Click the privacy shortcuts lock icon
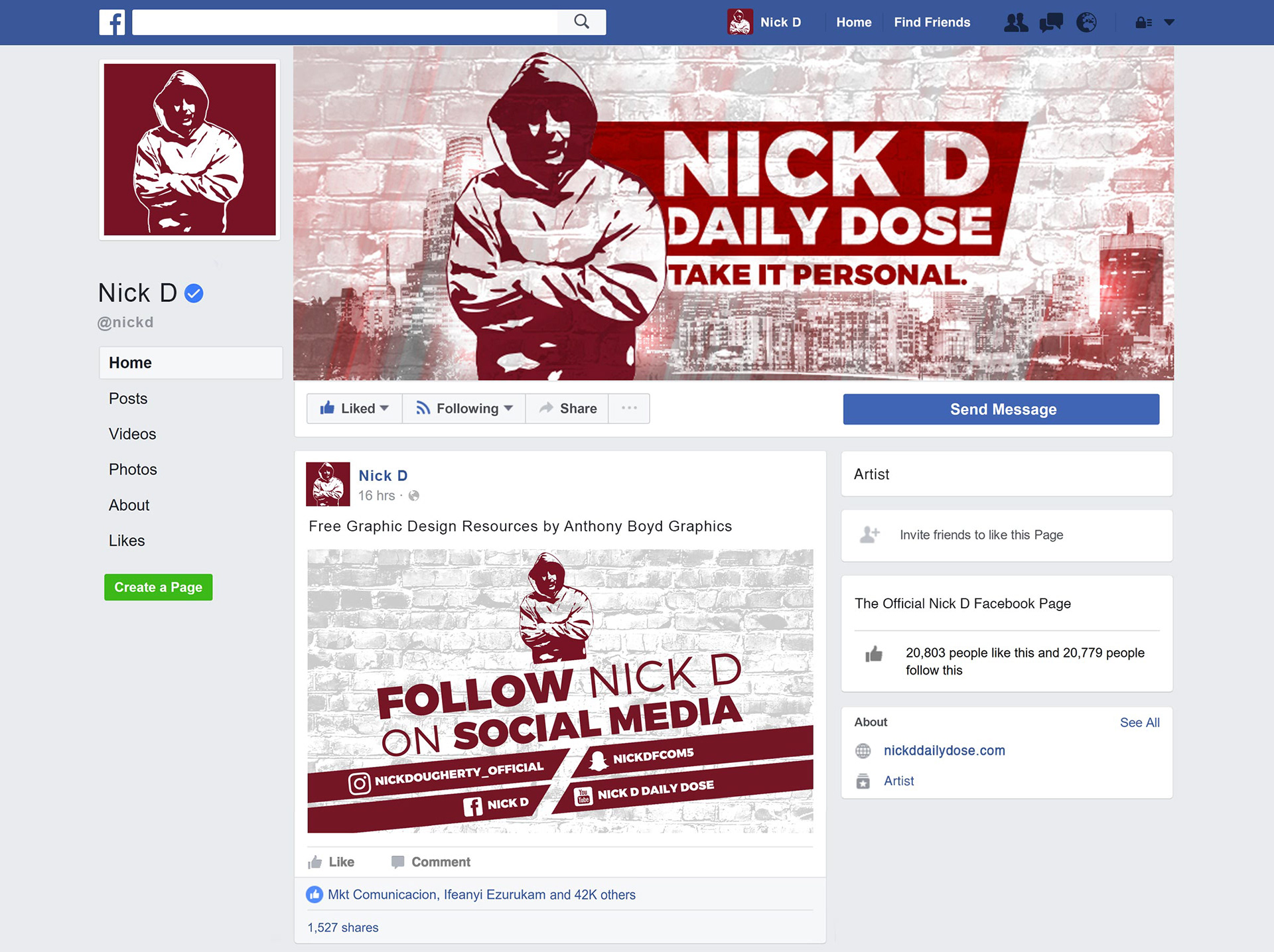Screen dimensions: 1274x952 pos(1143,23)
